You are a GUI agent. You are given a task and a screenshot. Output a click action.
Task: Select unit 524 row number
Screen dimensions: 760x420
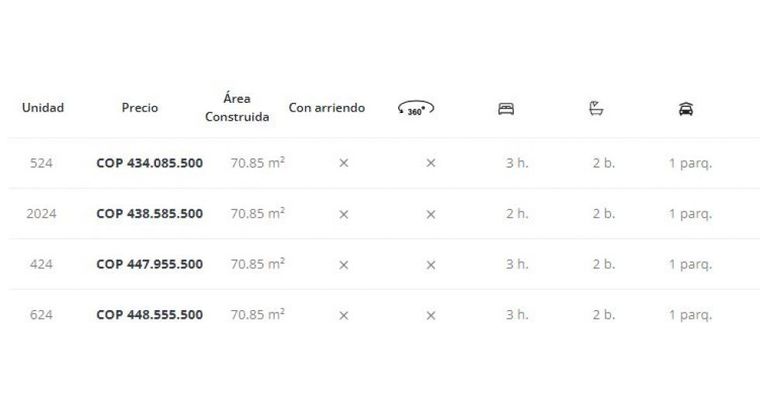pyautogui.click(x=41, y=163)
